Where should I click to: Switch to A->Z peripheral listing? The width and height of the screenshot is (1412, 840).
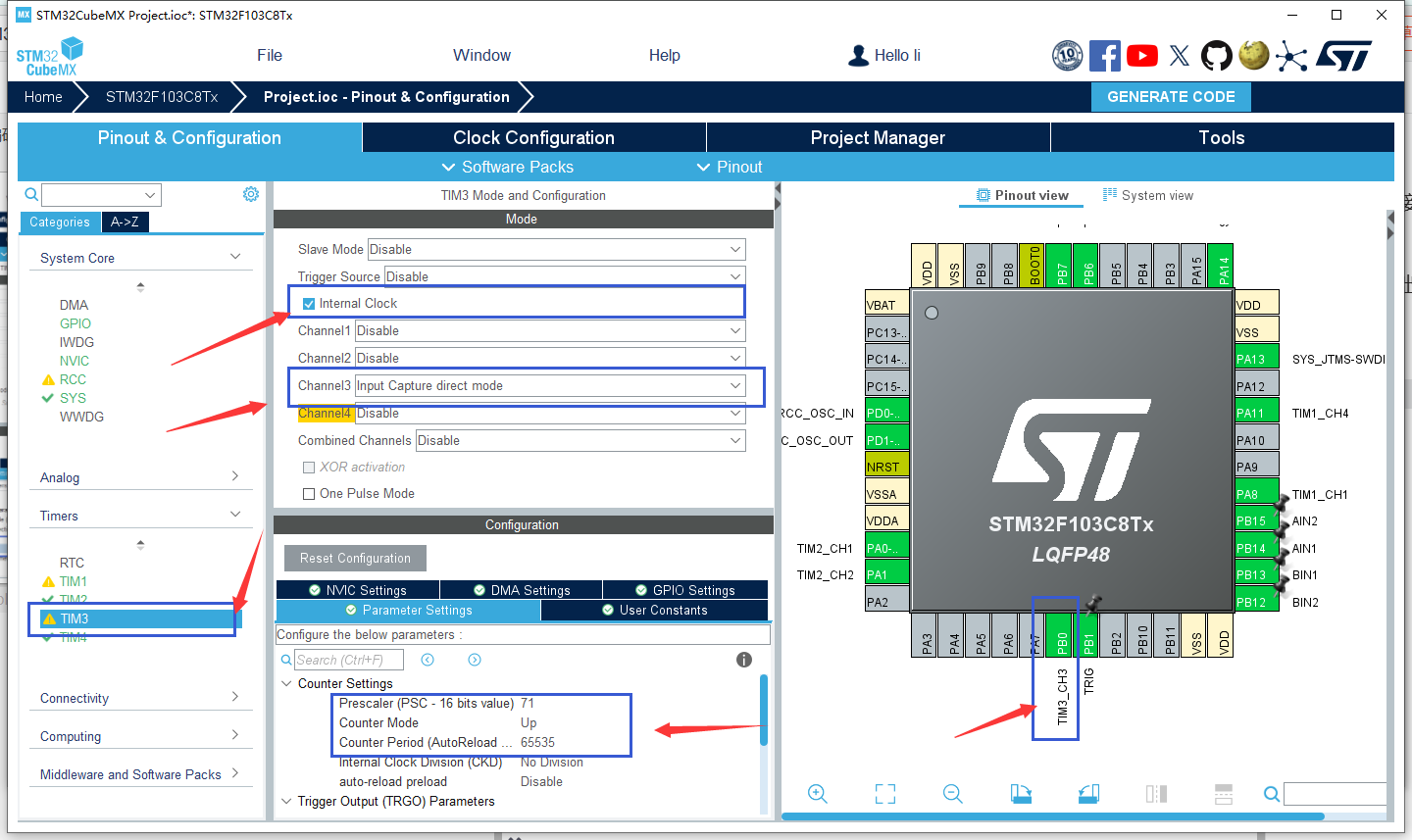125,222
